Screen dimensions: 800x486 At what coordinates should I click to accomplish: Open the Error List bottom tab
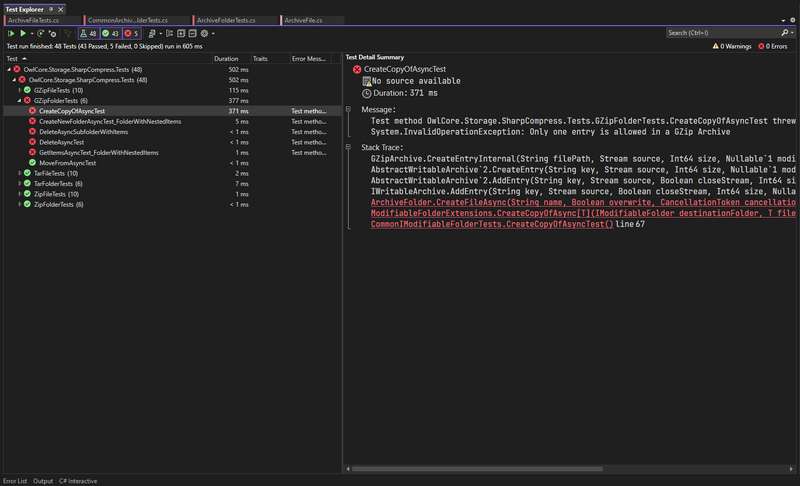[15, 481]
